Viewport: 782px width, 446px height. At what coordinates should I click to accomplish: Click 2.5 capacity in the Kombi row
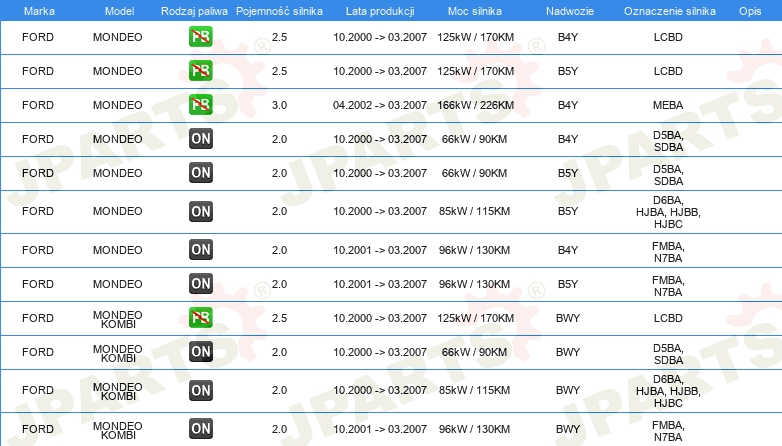(279, 318)
